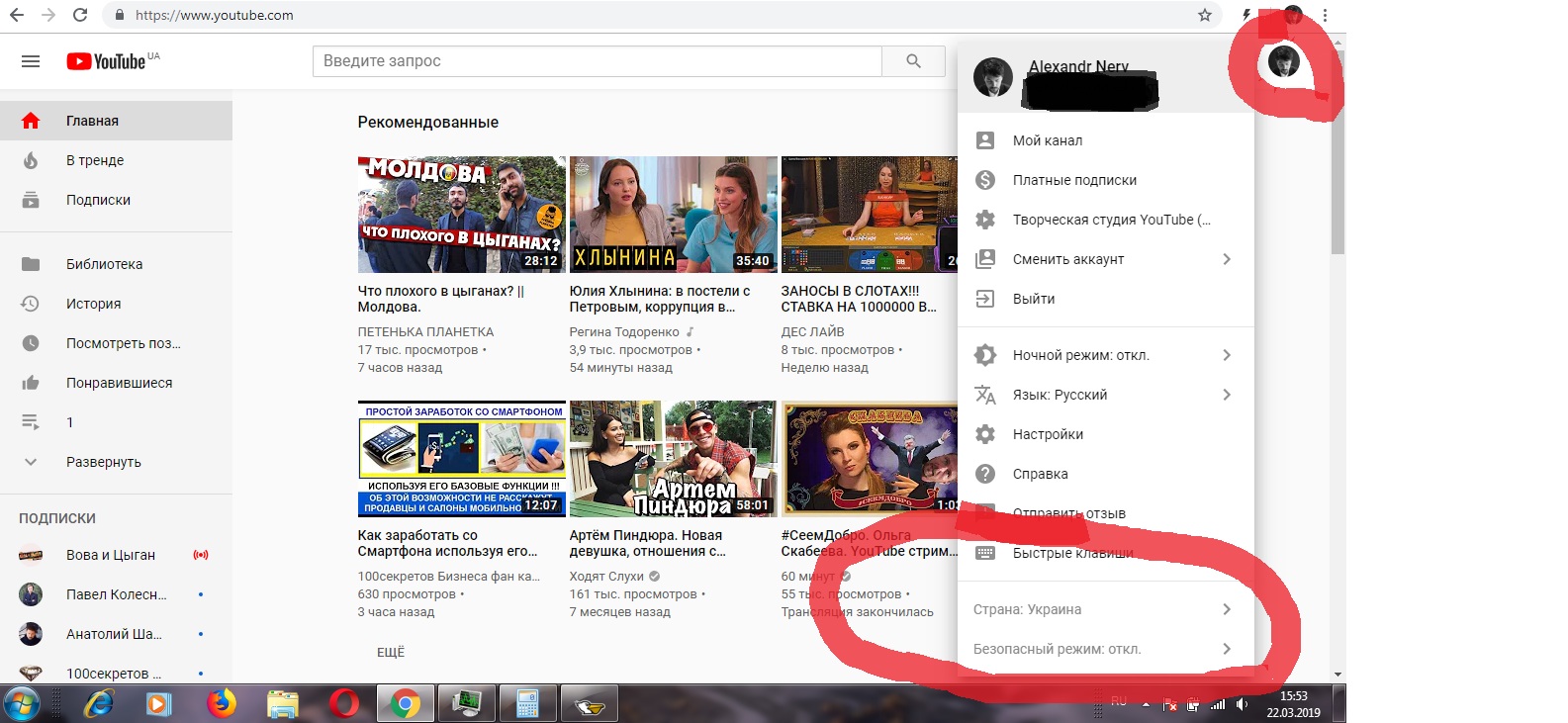This screenshot has height=723, width=1568.
Task: Open 100секретов subscription channel
Action: [x=116, y=672]
